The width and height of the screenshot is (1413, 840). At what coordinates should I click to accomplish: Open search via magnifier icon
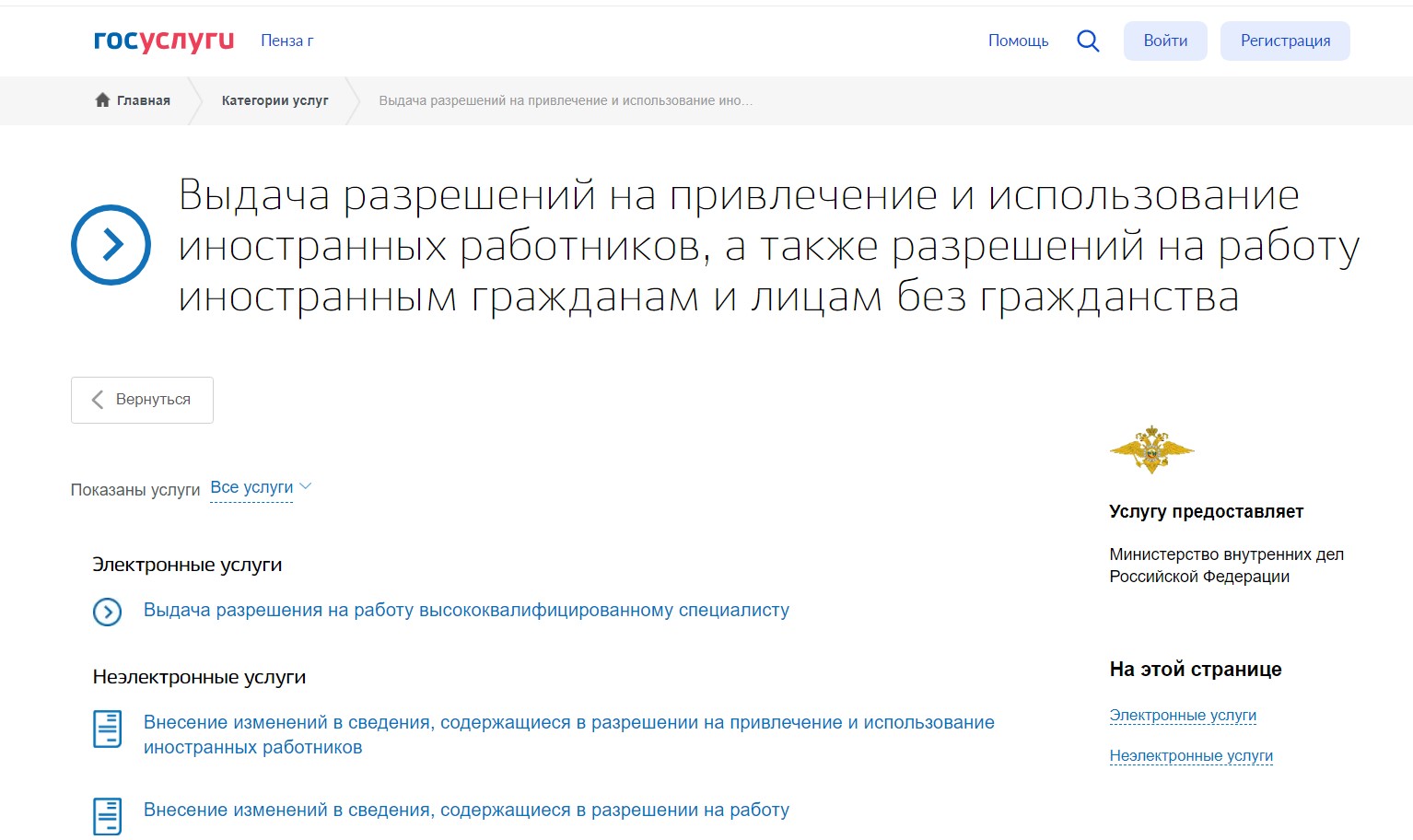[1088, 41]
